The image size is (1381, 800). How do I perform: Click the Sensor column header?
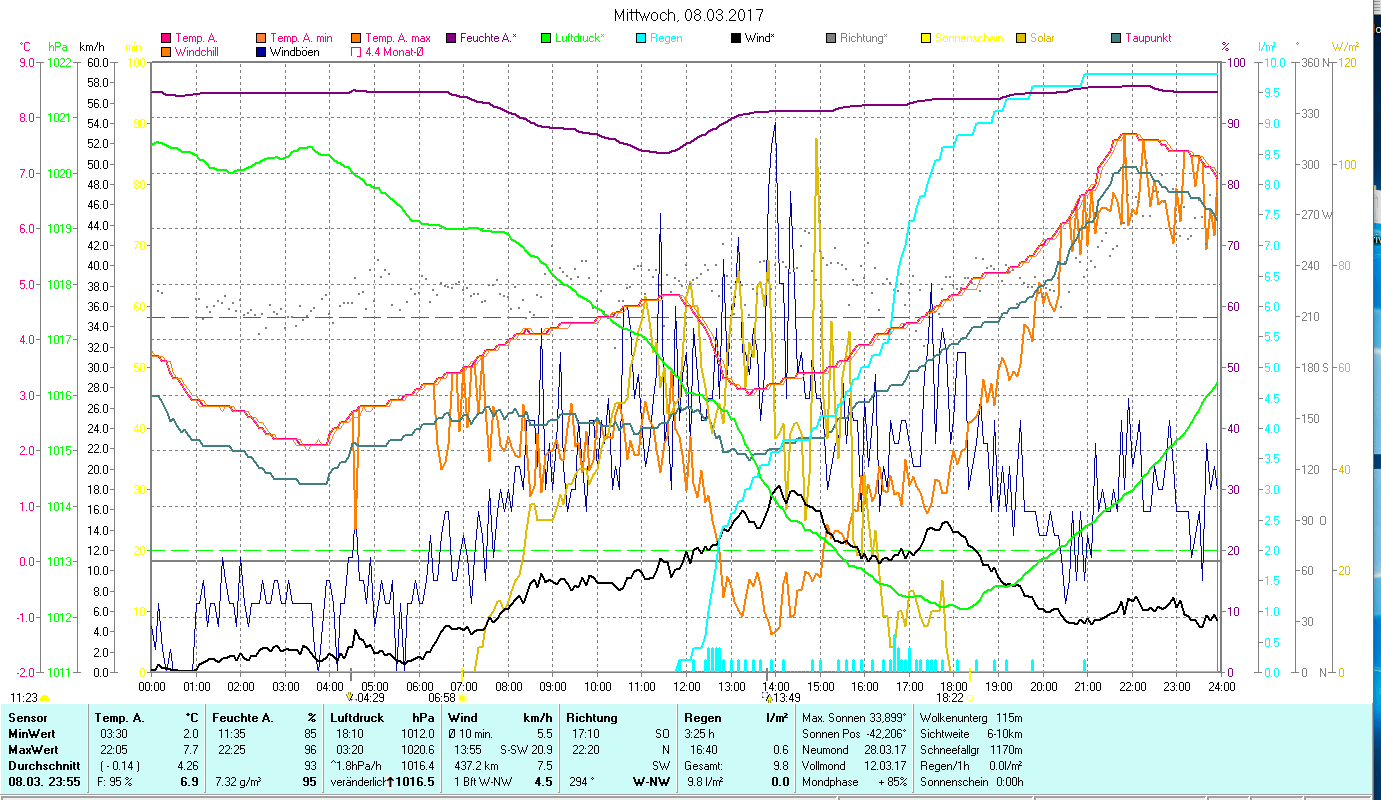click(26, 718)
